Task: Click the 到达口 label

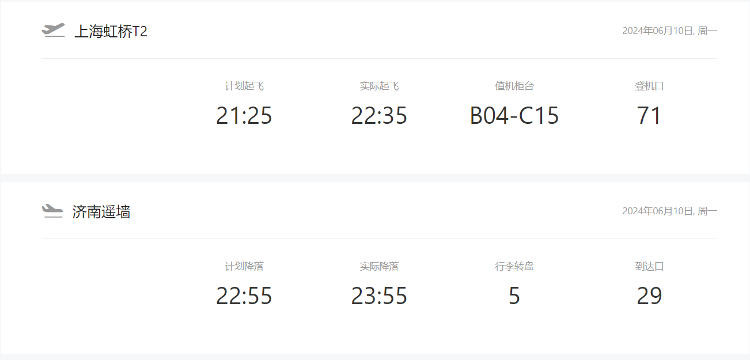Action: pos(649,266)
